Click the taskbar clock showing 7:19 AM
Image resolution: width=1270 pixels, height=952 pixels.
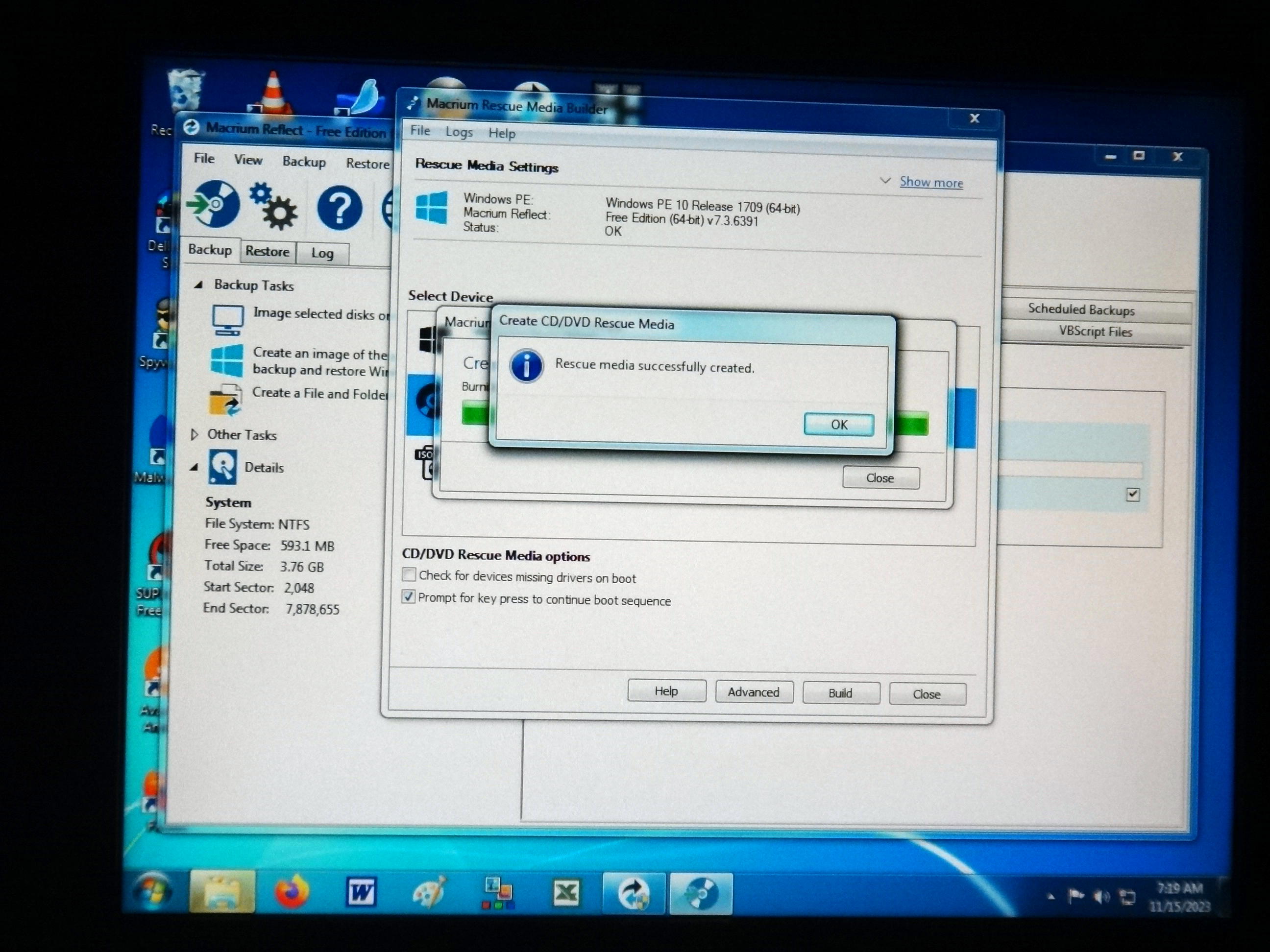[1180, 897]
